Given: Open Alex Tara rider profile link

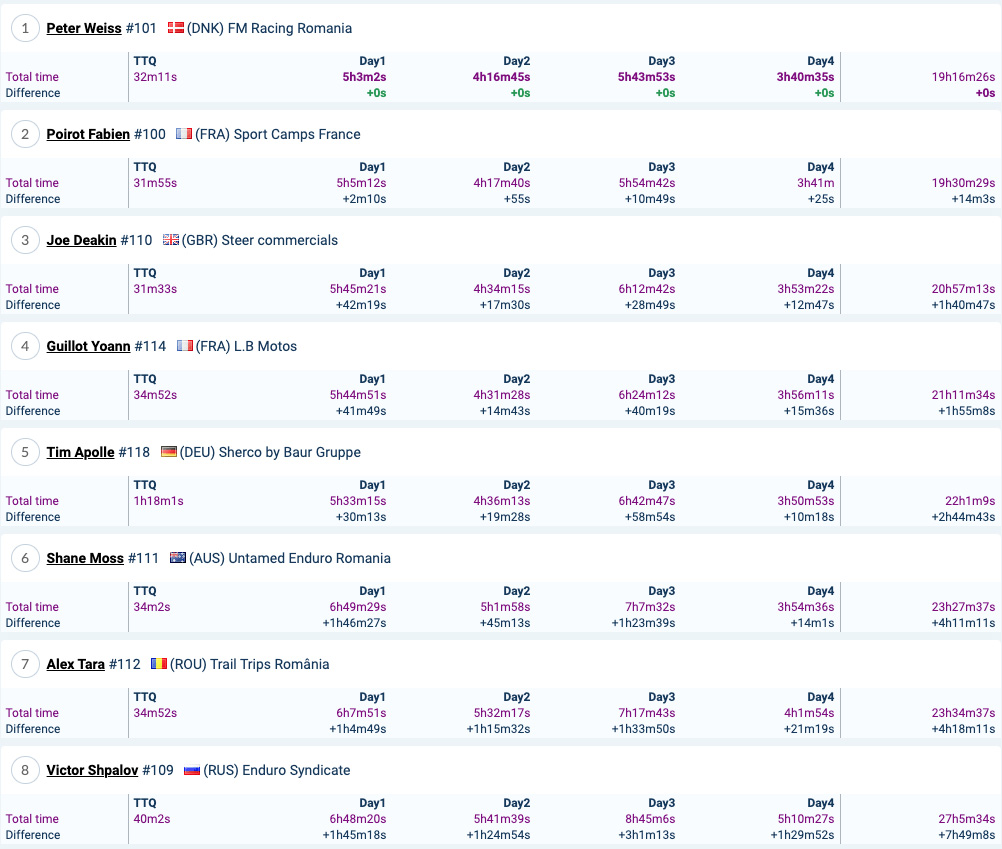Looking at the screenshot, I should [75, 664].
